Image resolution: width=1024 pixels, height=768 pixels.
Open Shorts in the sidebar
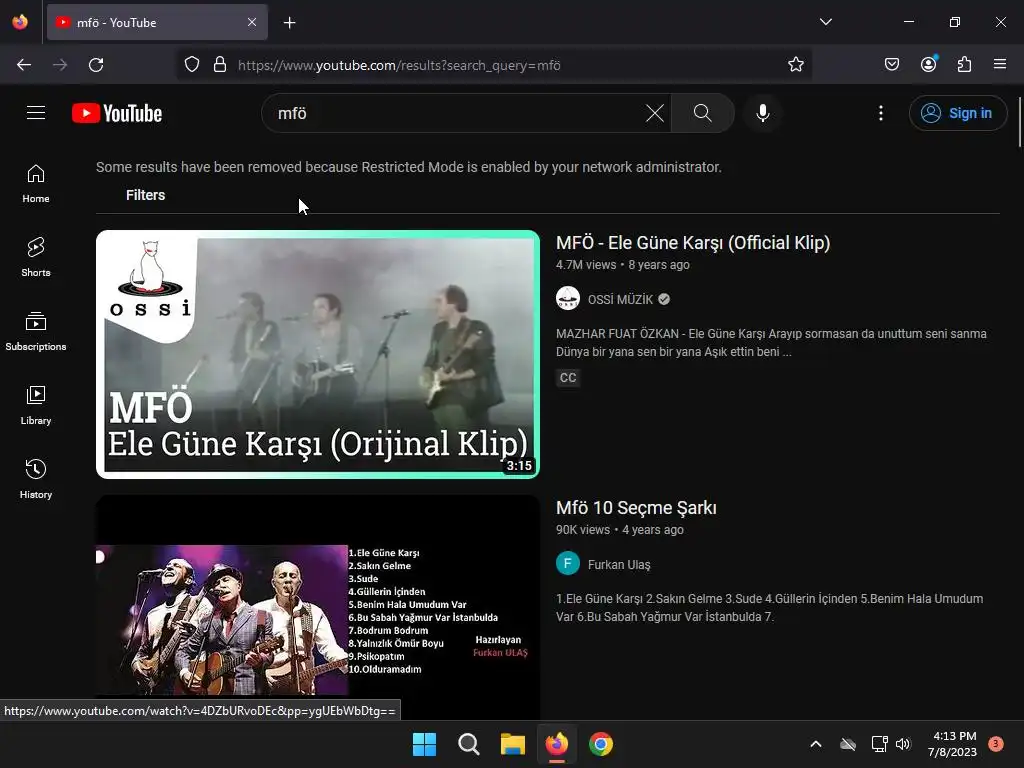[x=36, y=257]
